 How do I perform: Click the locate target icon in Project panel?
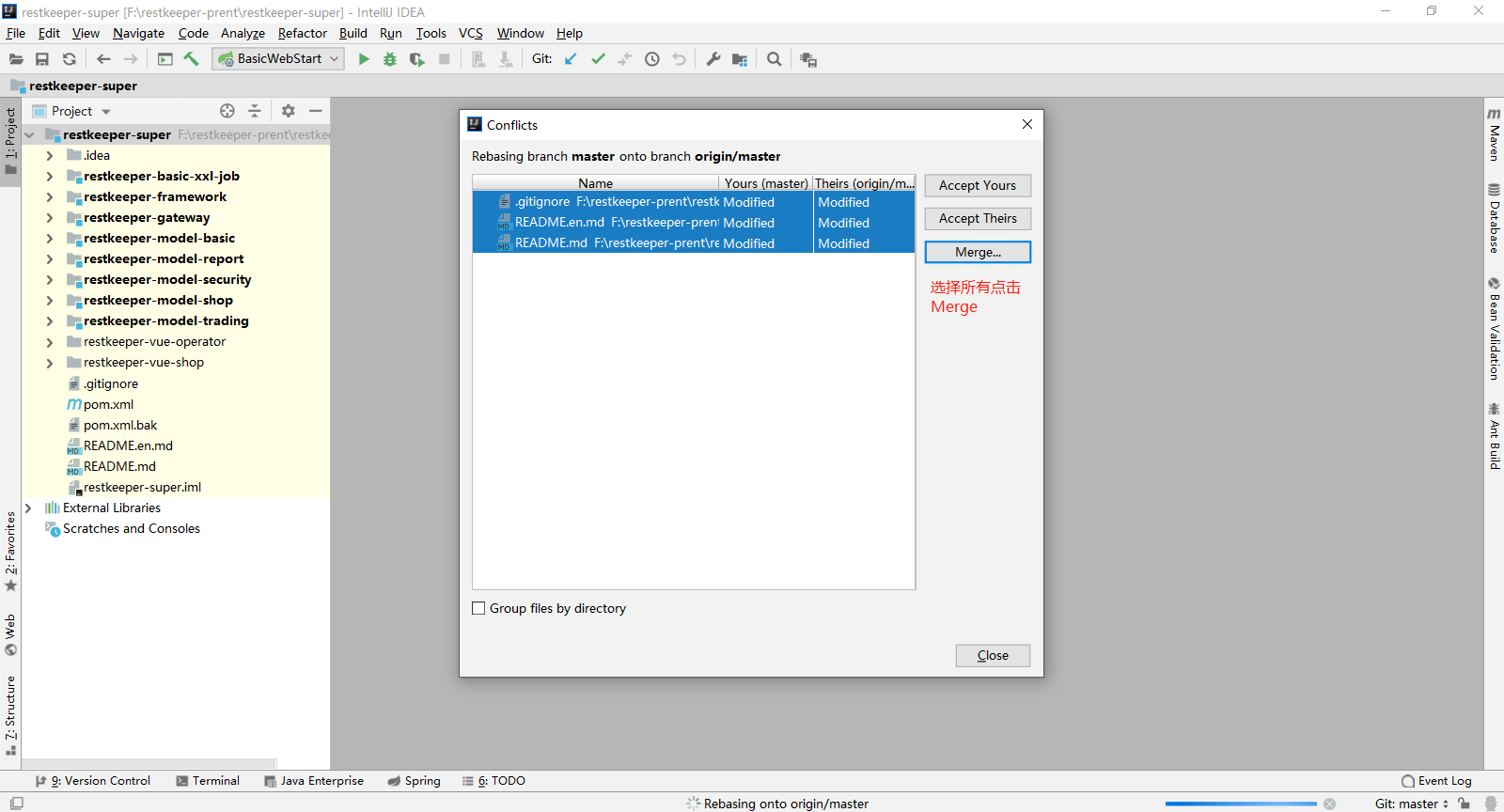tap(227, 111)
